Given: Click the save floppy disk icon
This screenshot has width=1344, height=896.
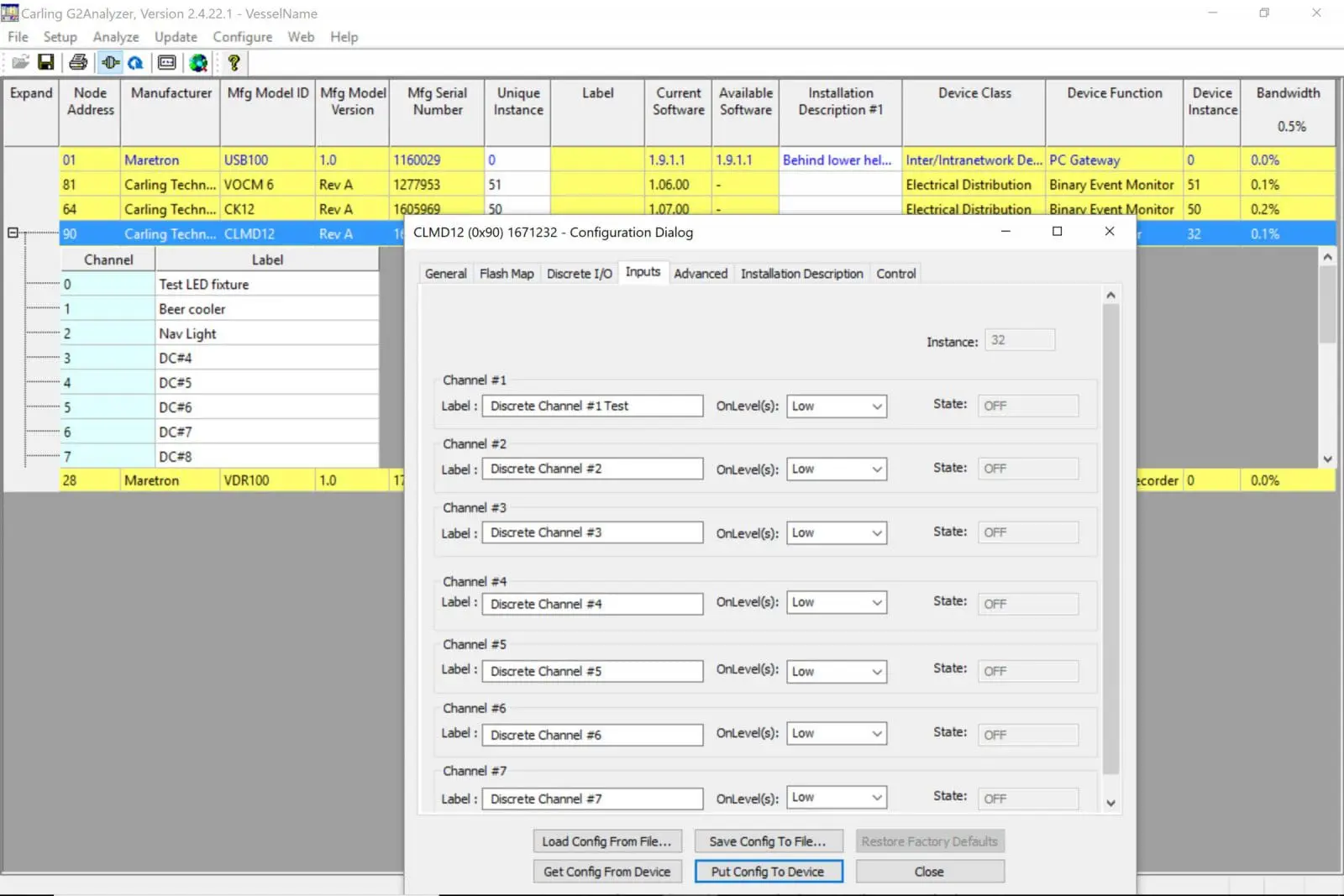Looking at the screenshot, I should [46, 62].
